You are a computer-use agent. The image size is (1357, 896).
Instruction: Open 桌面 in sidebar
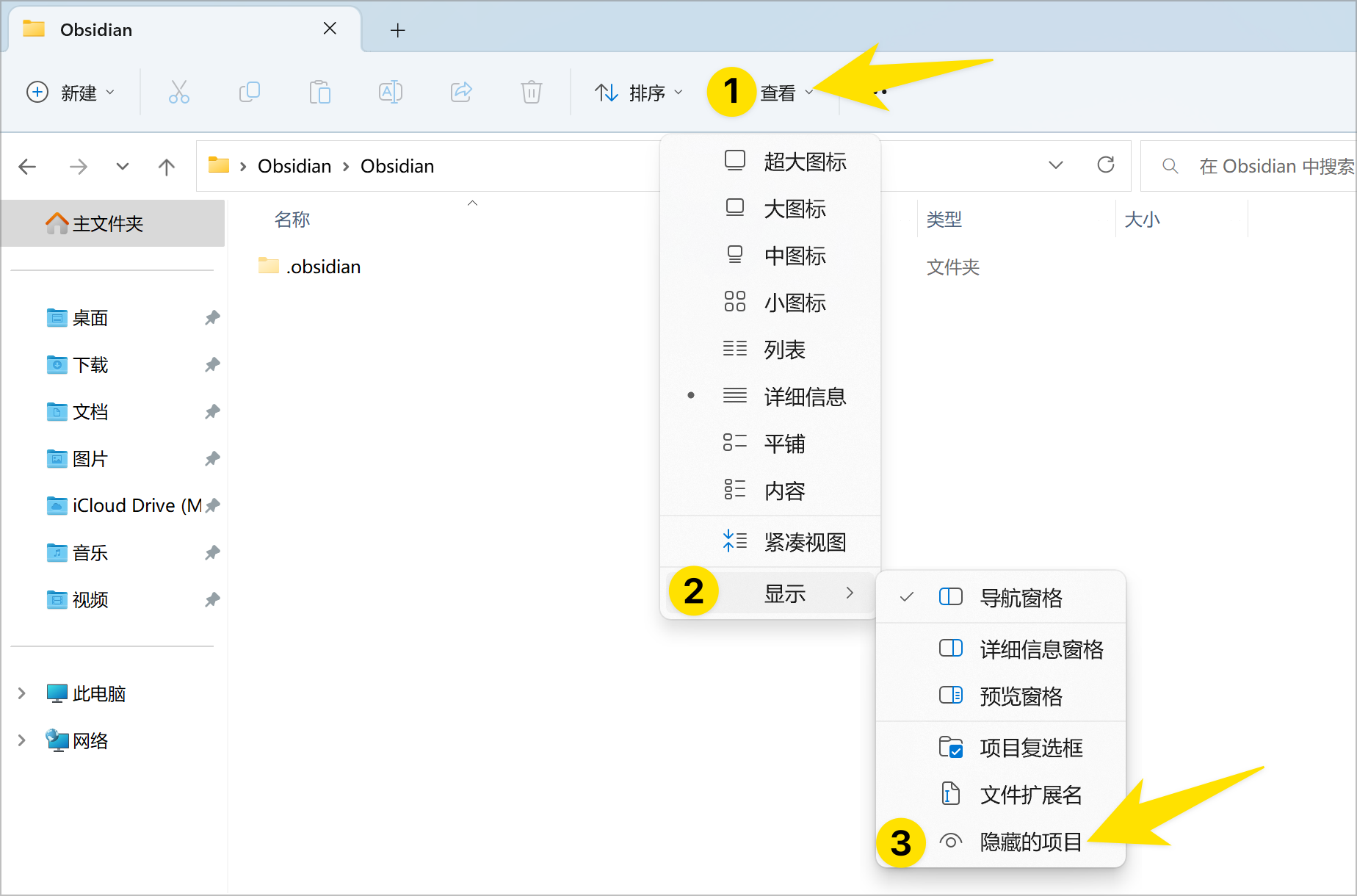pos(90,318)
